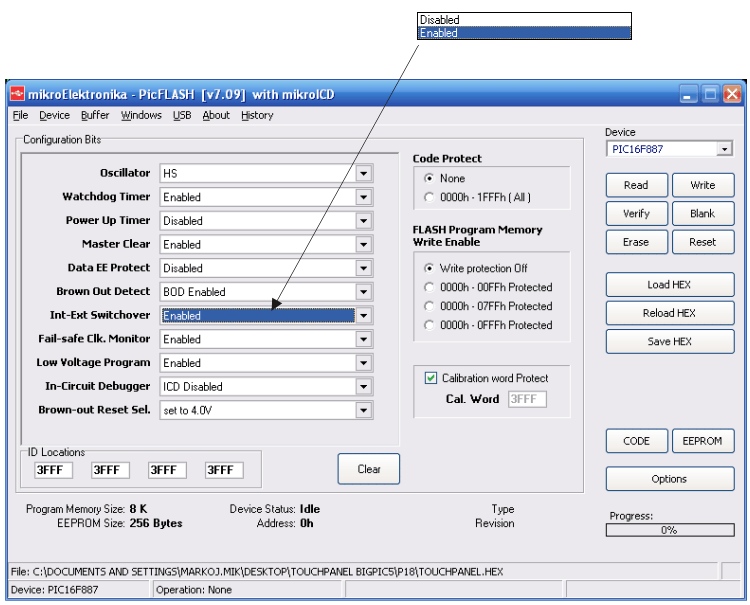This screenshot has width=750, height=605.
Task: Click the fourth ID Locations 3FFF field
Action: tap(224, 470)
